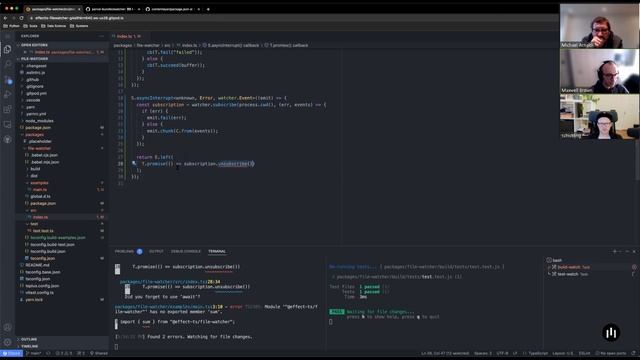Switch to the Problems panel tab
The width and height of the screenshot is (640, 360).
[x=124, y=251]
